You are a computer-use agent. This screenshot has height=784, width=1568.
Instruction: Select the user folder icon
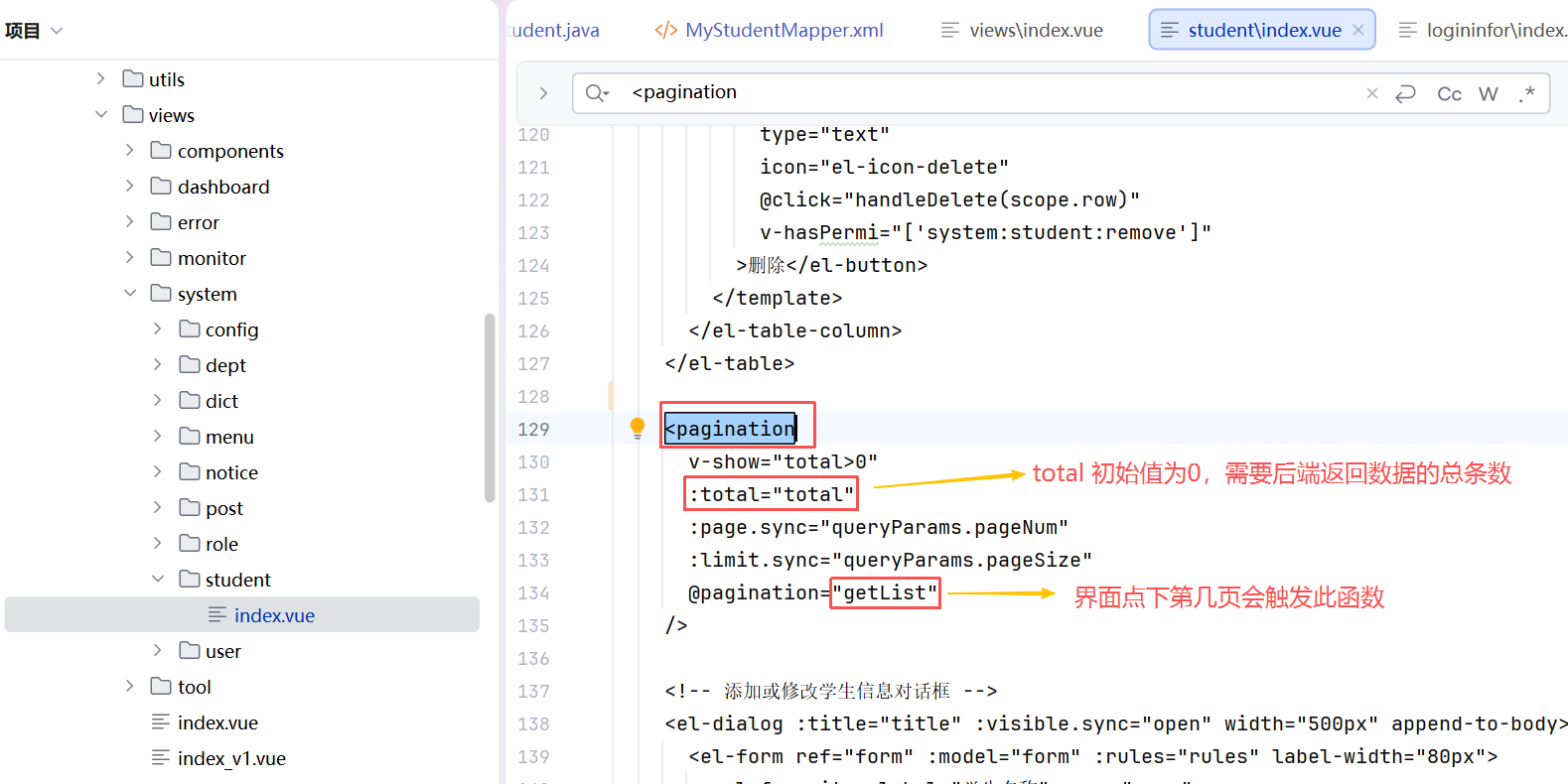coord(189,650)
